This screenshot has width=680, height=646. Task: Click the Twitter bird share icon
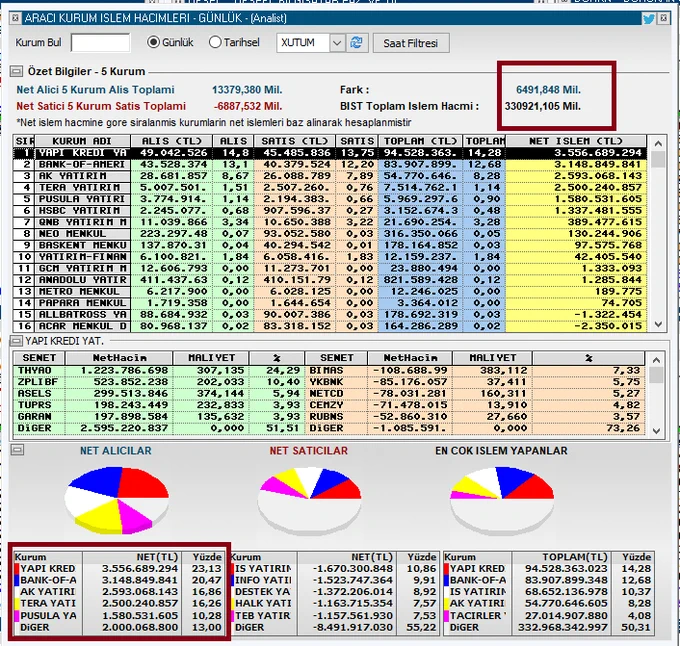[x=649, y=19]
